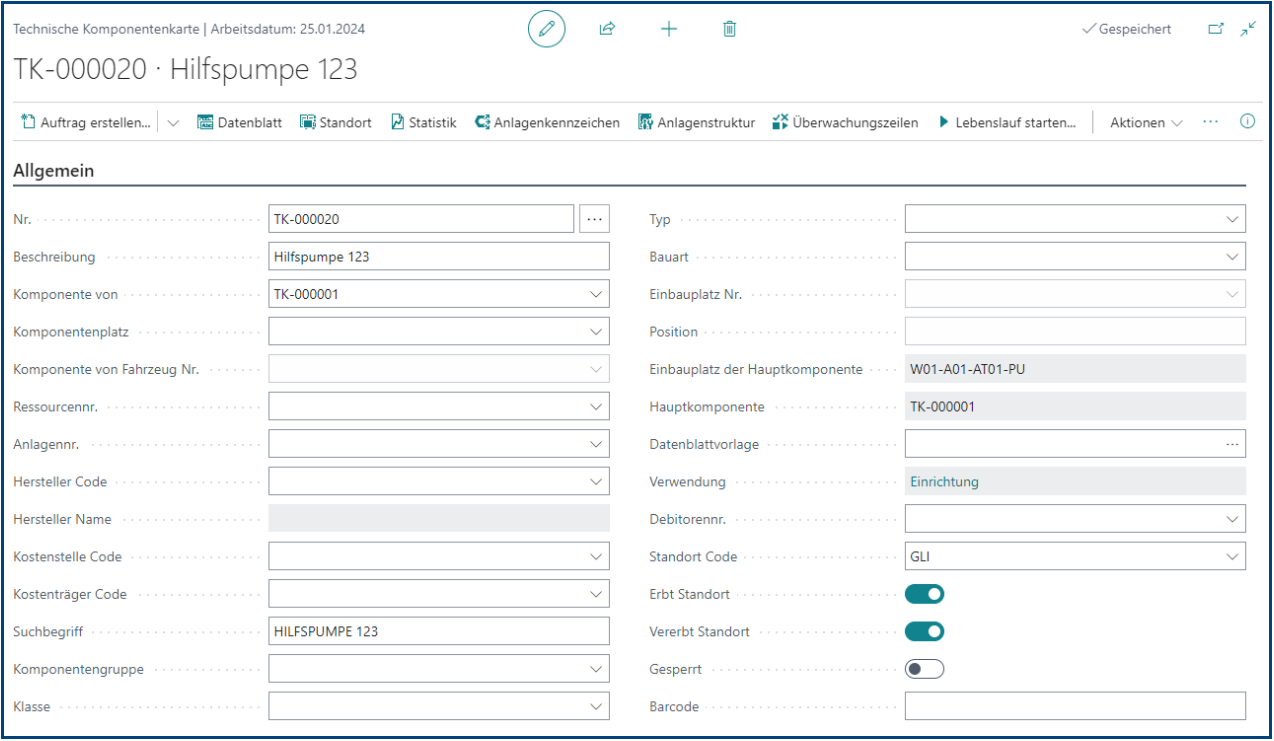The width and height of the screenshot is (1274, 741).
Task: Click the Barcode field
Action: [1075, 706]
